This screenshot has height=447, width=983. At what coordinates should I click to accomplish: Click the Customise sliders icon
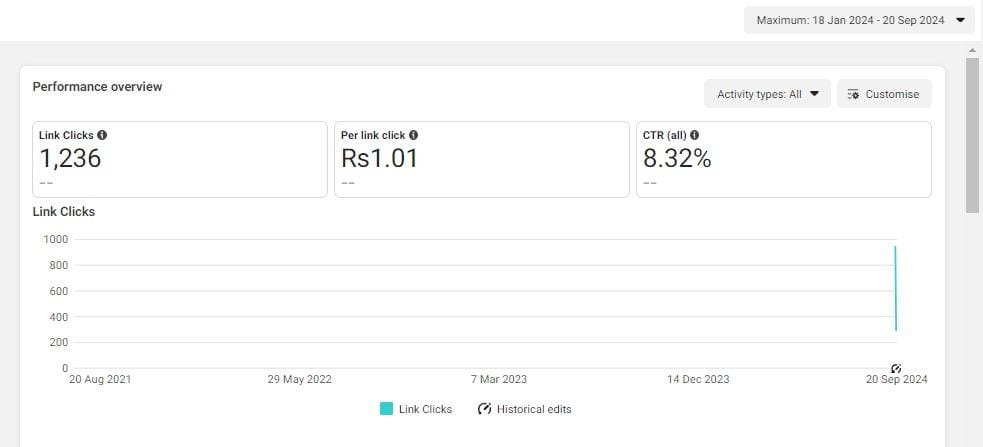[853, 94]
